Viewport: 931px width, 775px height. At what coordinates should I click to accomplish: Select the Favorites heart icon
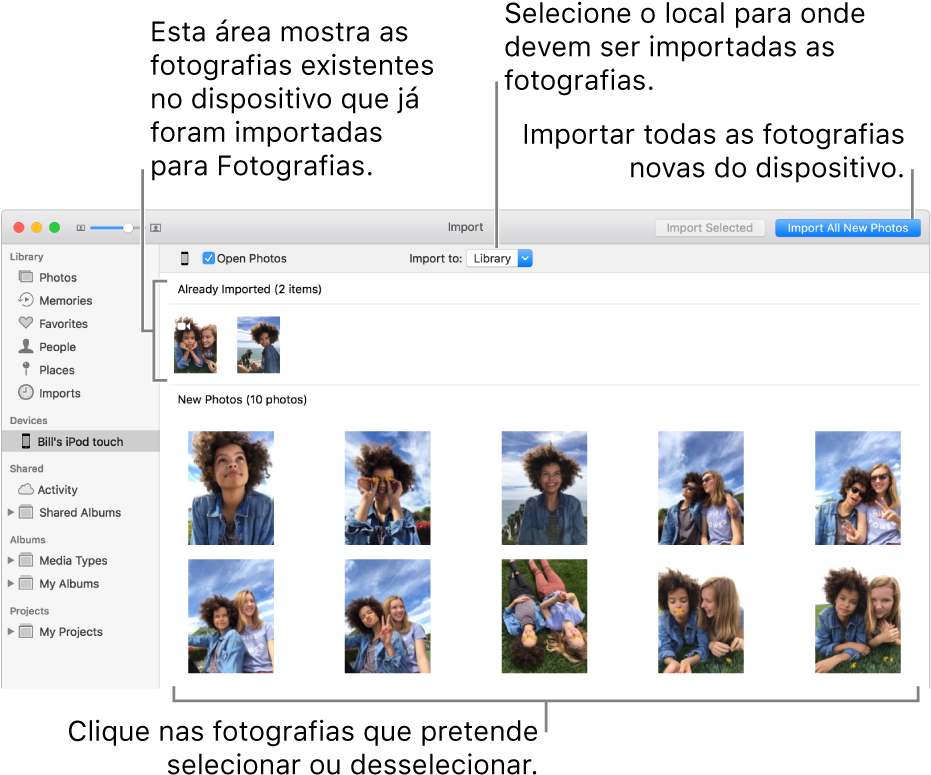26,323
